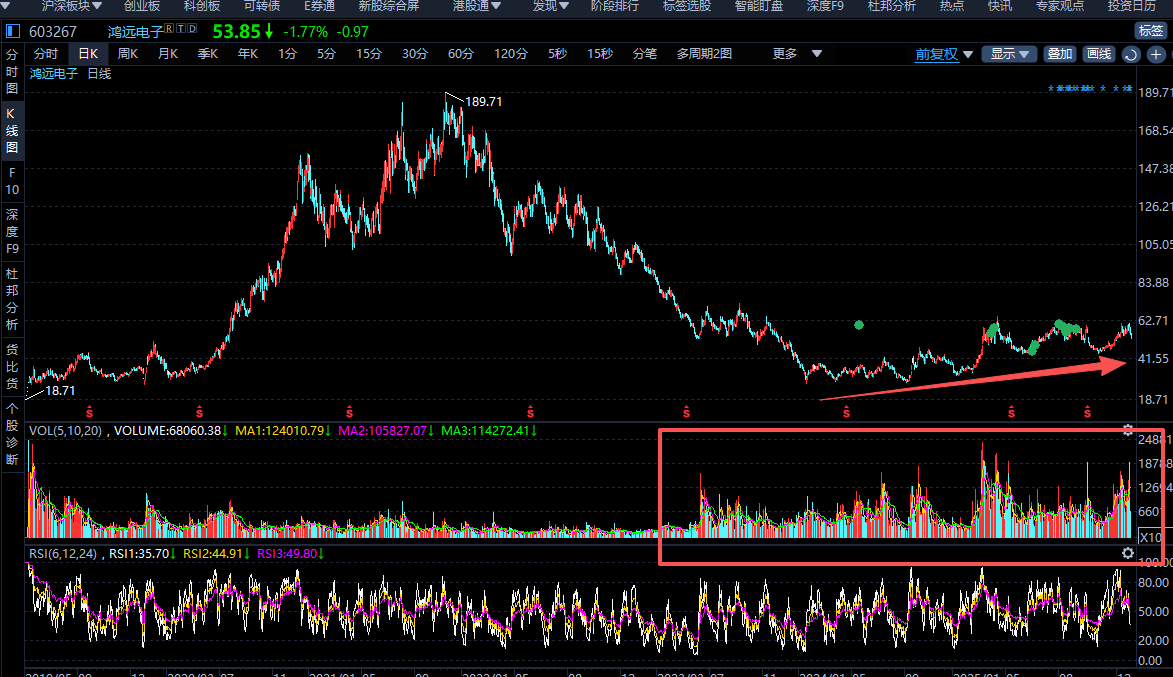Open 投资日历 from top menu
This screenshot has width=1173, height=677.
tap(1132, 6)
